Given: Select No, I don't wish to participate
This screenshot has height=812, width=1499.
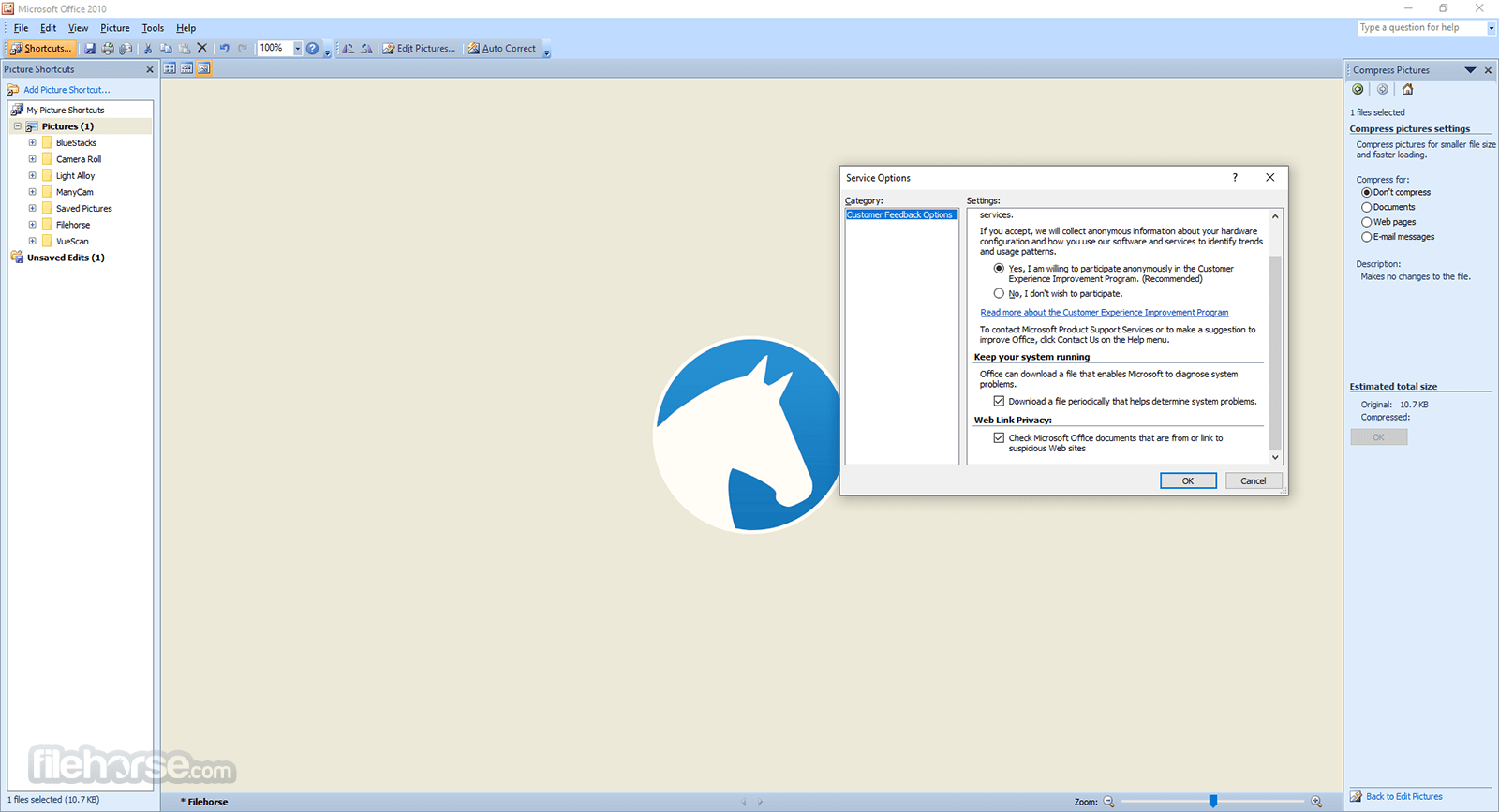Looking at the screenshot, I should 999,294.
